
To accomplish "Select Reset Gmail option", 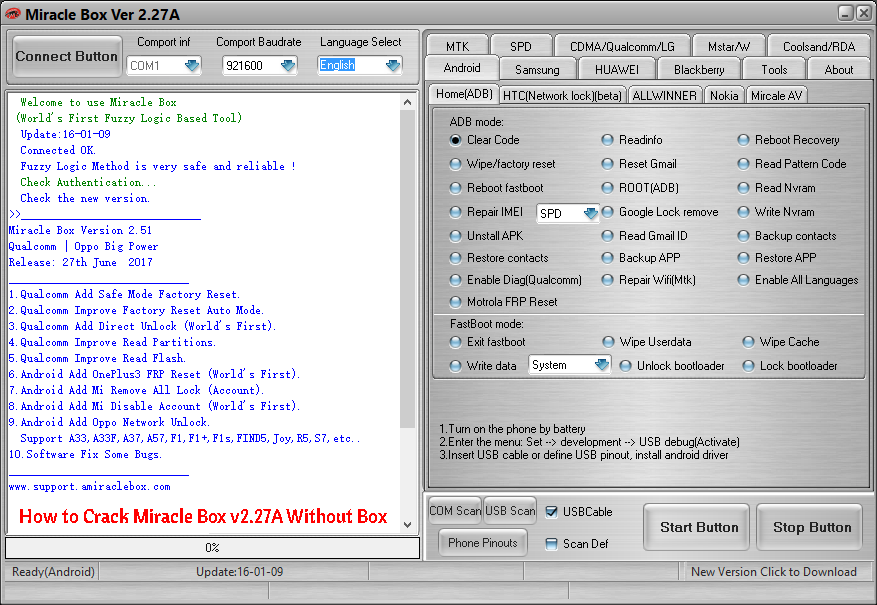I will pos(607,164).
